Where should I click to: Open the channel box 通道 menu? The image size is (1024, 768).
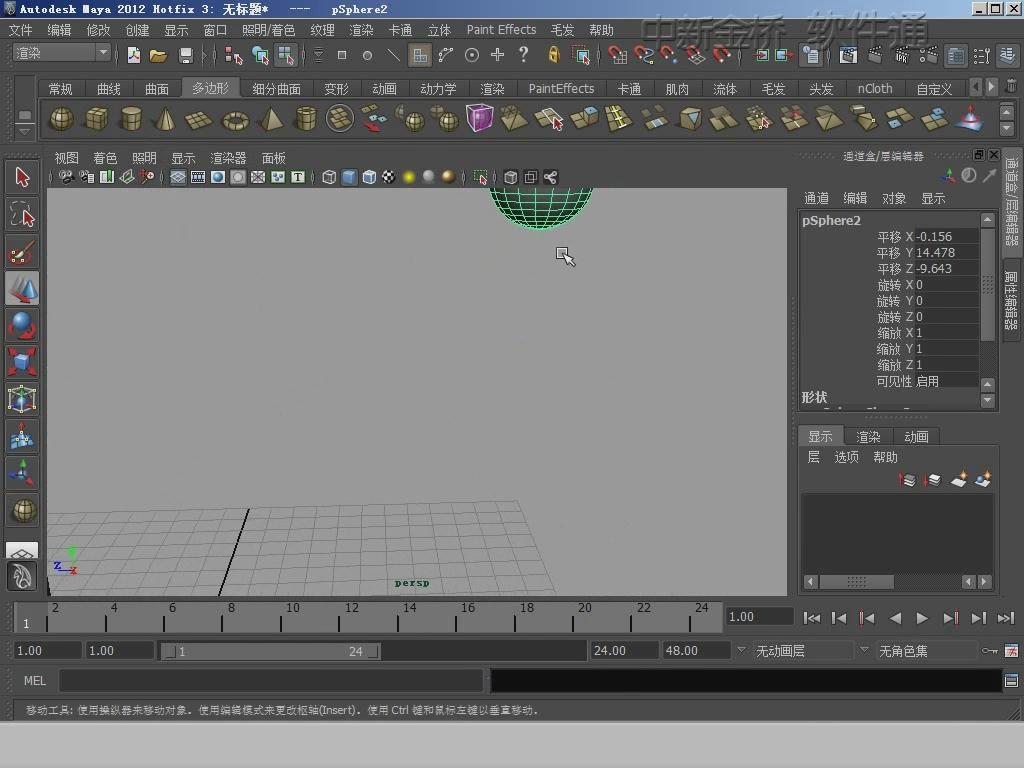[x=816, y=199]
